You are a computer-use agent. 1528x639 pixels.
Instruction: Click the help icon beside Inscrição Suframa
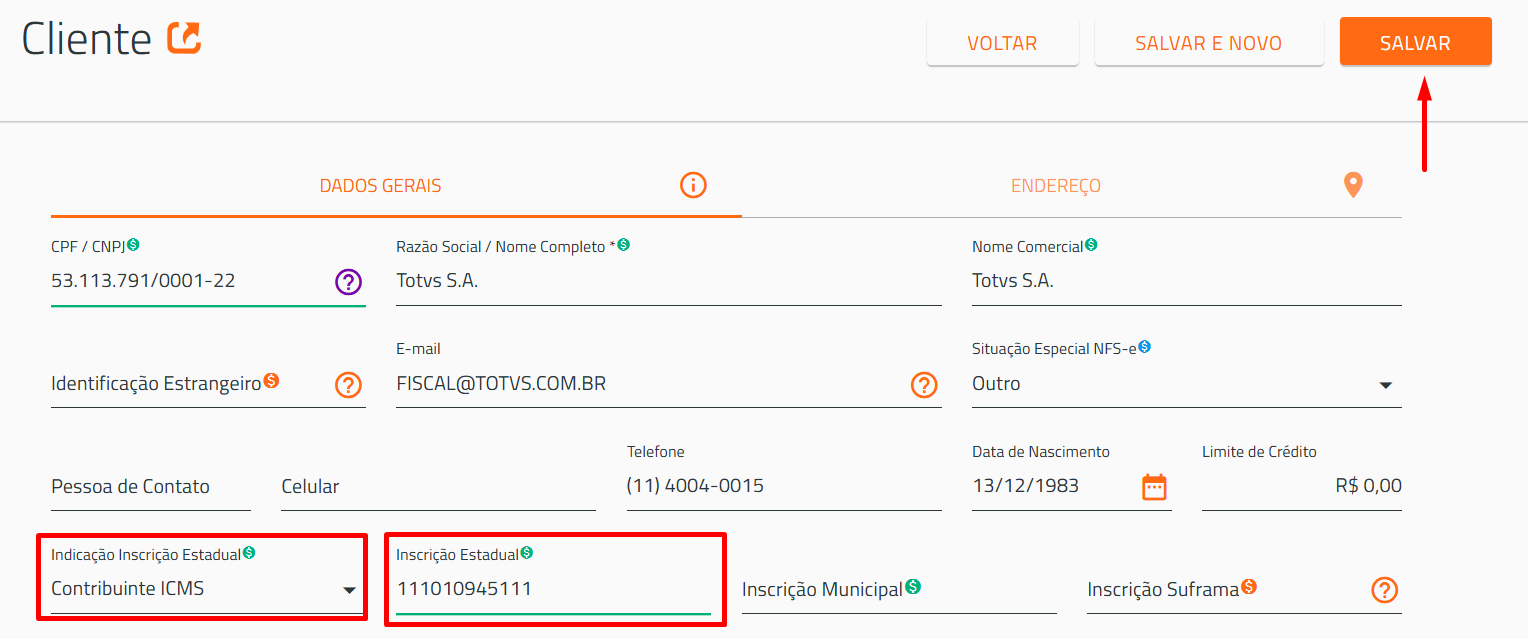pos(1384,590)
